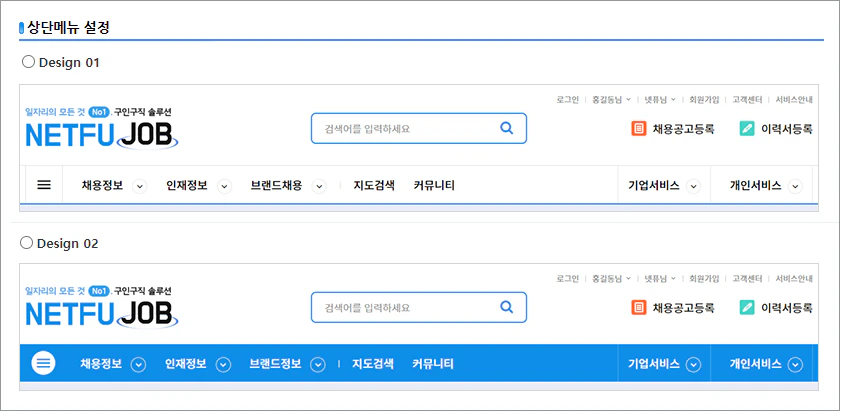This screenshot has height=411, width=841.
Task: Click the orange 채용공고등록 icon in Design 01
Action: [639, 129]
